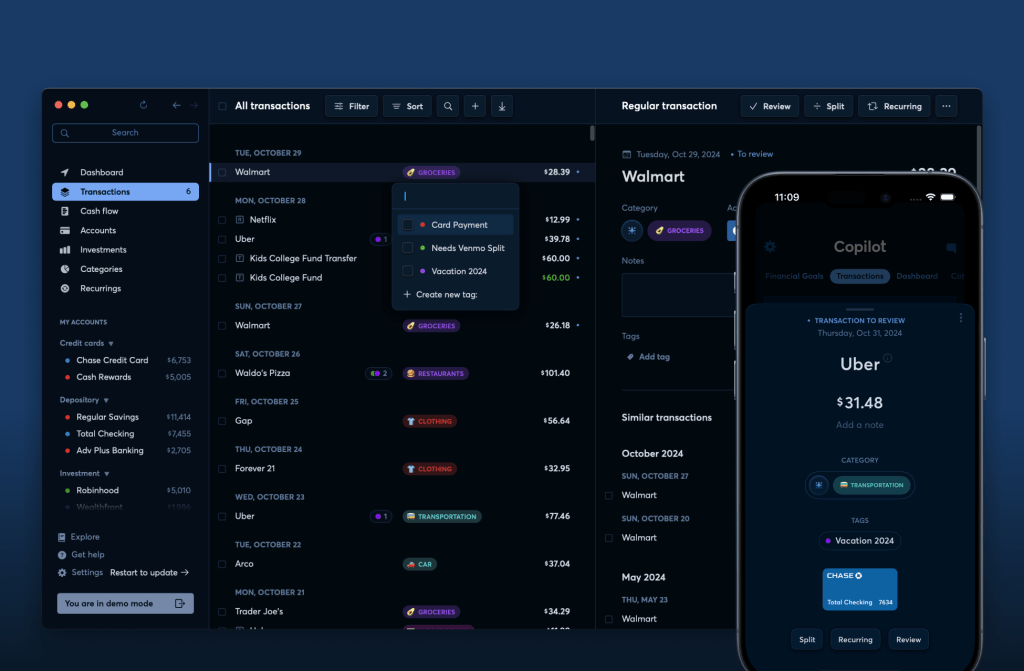Collapse the Depository account group
This screenshot has height=671, width=1024.
tap(106, 401)
